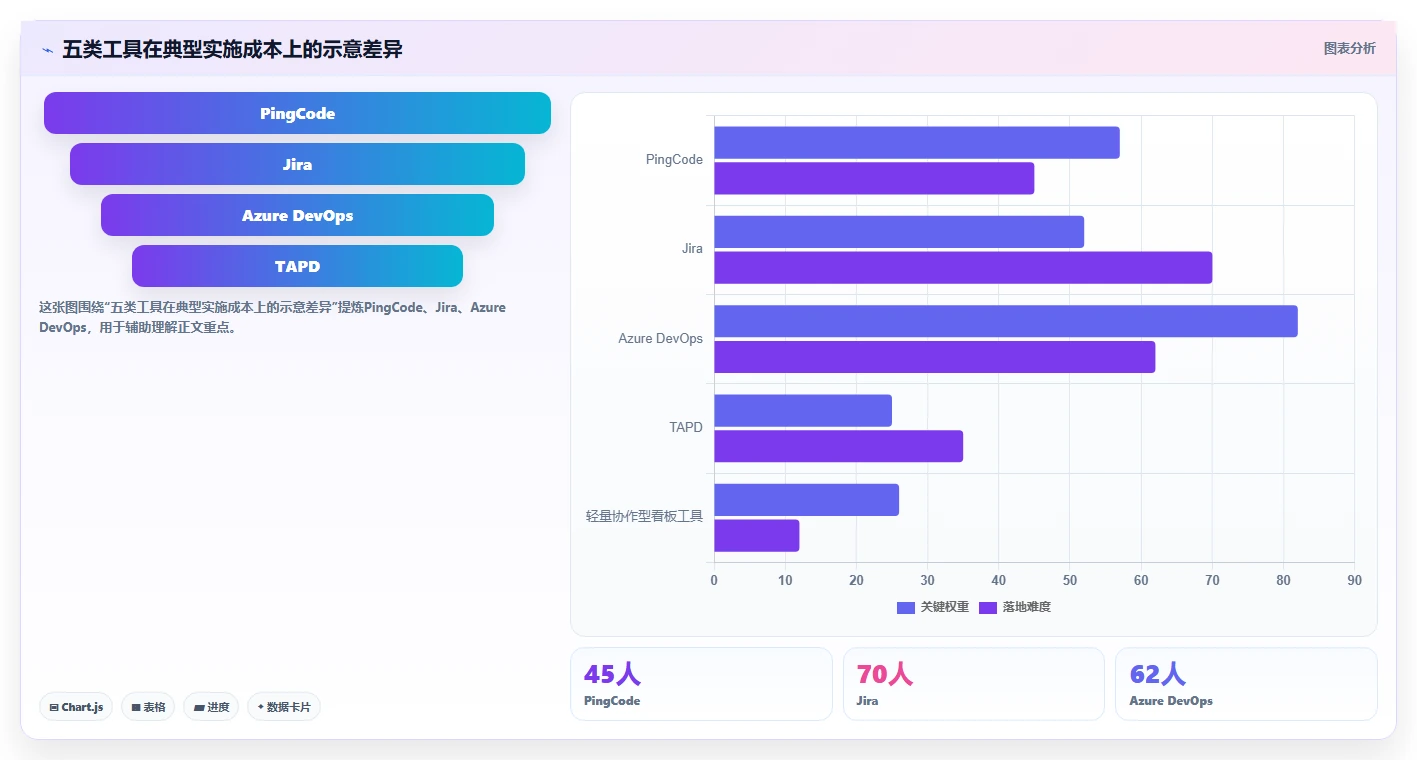Click the 进度 tag chip
Screen dimensions: 1417x760
(211, 707)
